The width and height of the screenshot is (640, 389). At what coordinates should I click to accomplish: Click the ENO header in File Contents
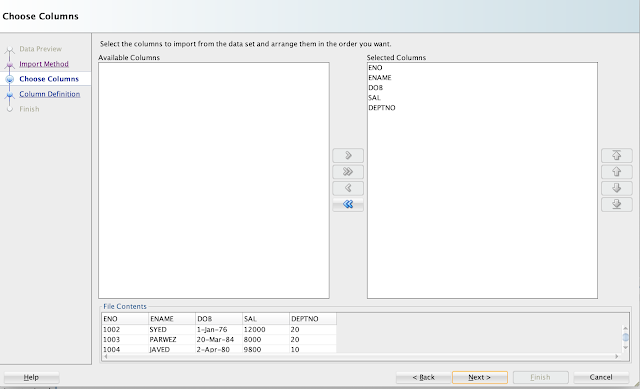tap(125, 319)
